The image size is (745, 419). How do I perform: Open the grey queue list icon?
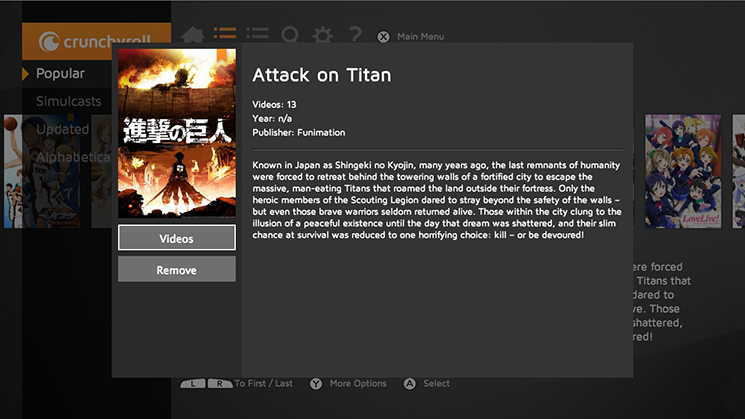tap(257, 36)
